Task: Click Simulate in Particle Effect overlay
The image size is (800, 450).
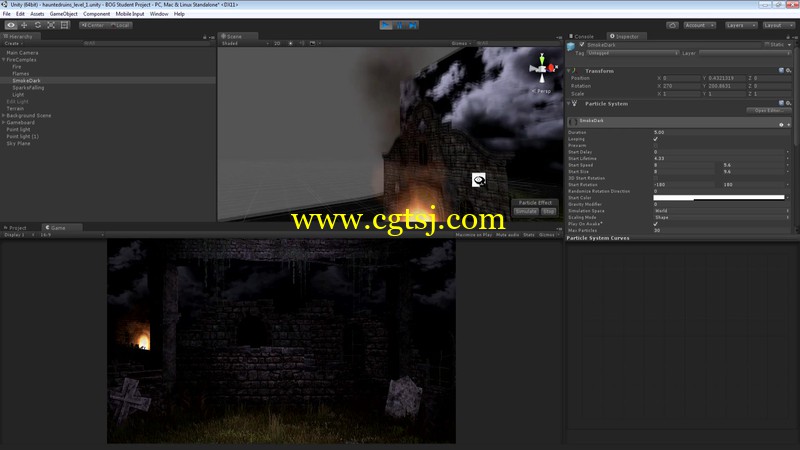Action: tap(526, 211)
